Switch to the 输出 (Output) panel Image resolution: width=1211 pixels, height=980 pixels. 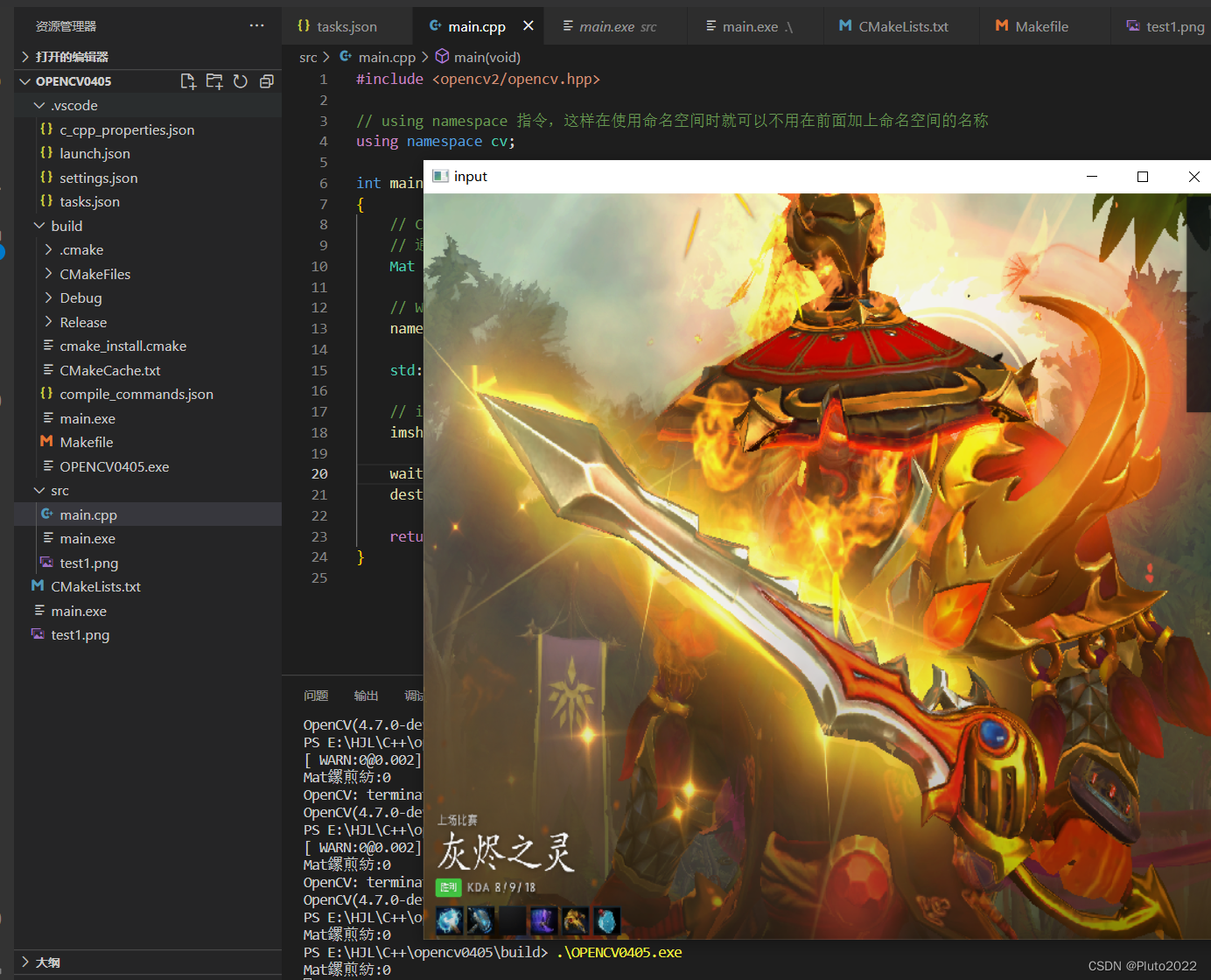366,695
